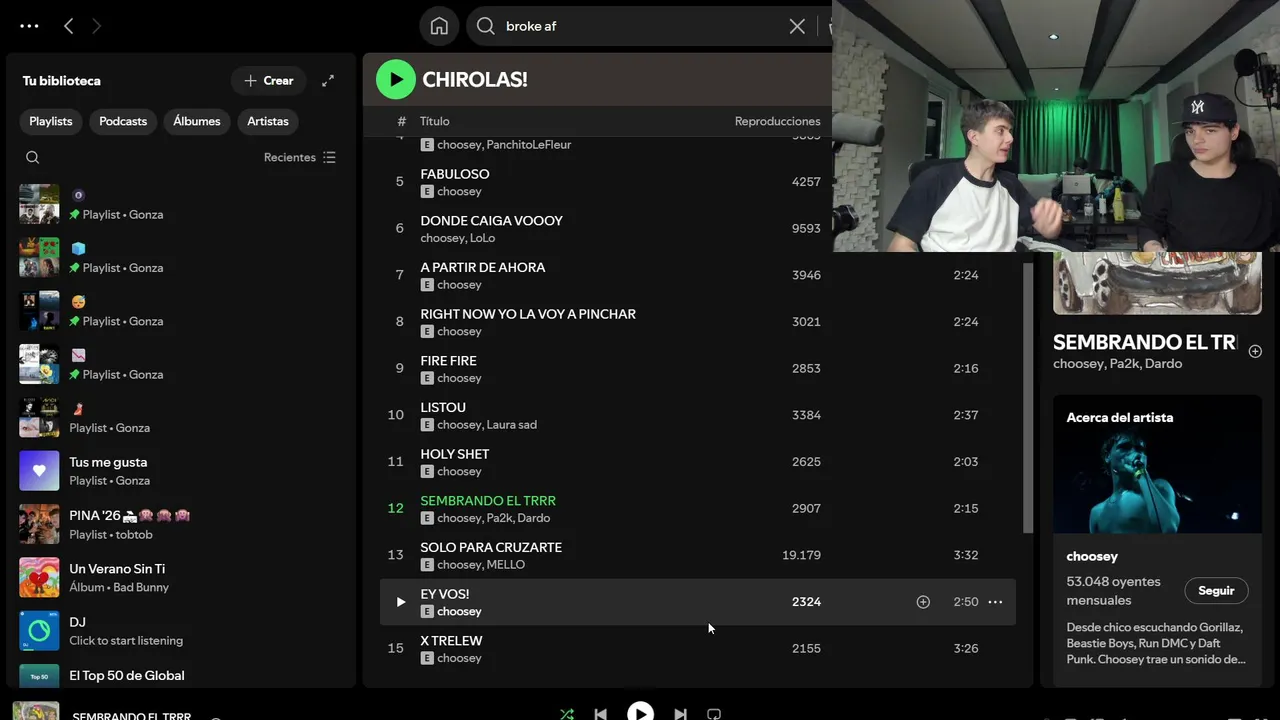
Task: Follow choosey with the Seguir button
Action: 1216,591
